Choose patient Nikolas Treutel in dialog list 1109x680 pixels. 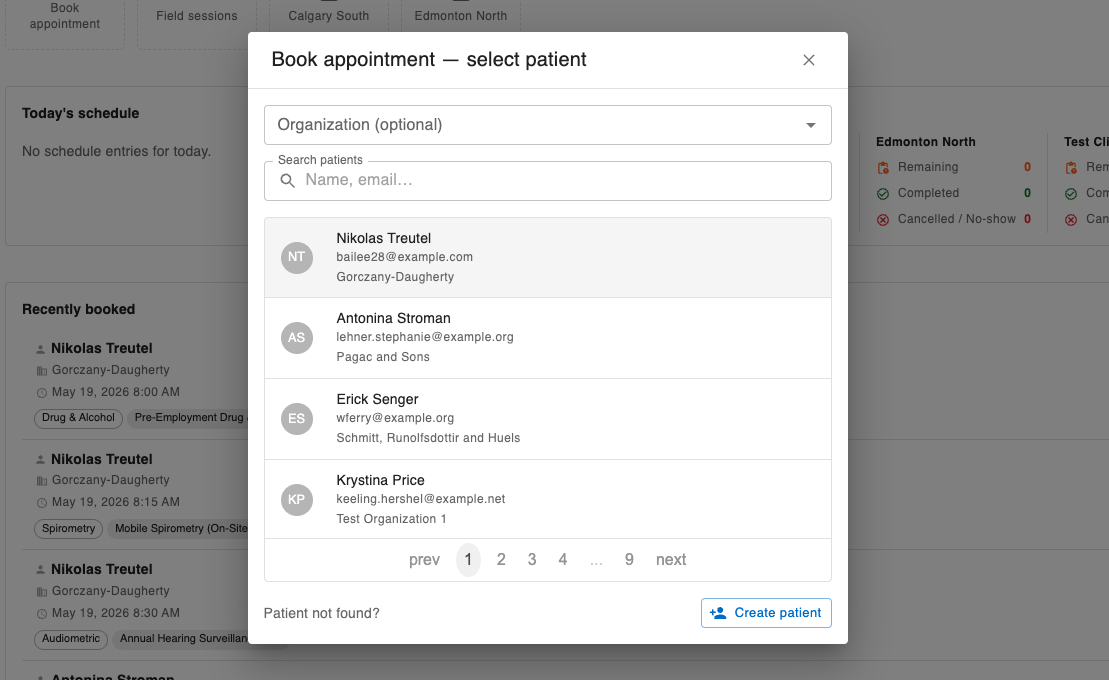point(547,258)
